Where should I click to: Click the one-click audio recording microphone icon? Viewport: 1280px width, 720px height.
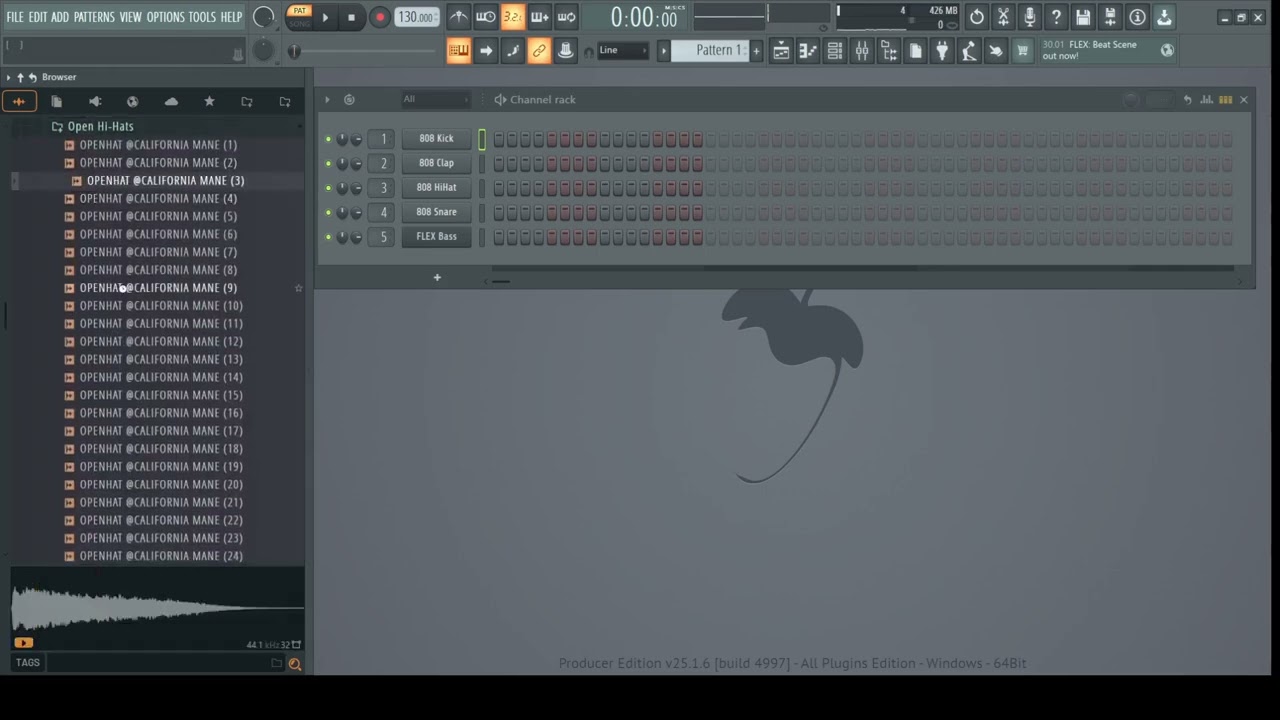tap(1030, 17)
